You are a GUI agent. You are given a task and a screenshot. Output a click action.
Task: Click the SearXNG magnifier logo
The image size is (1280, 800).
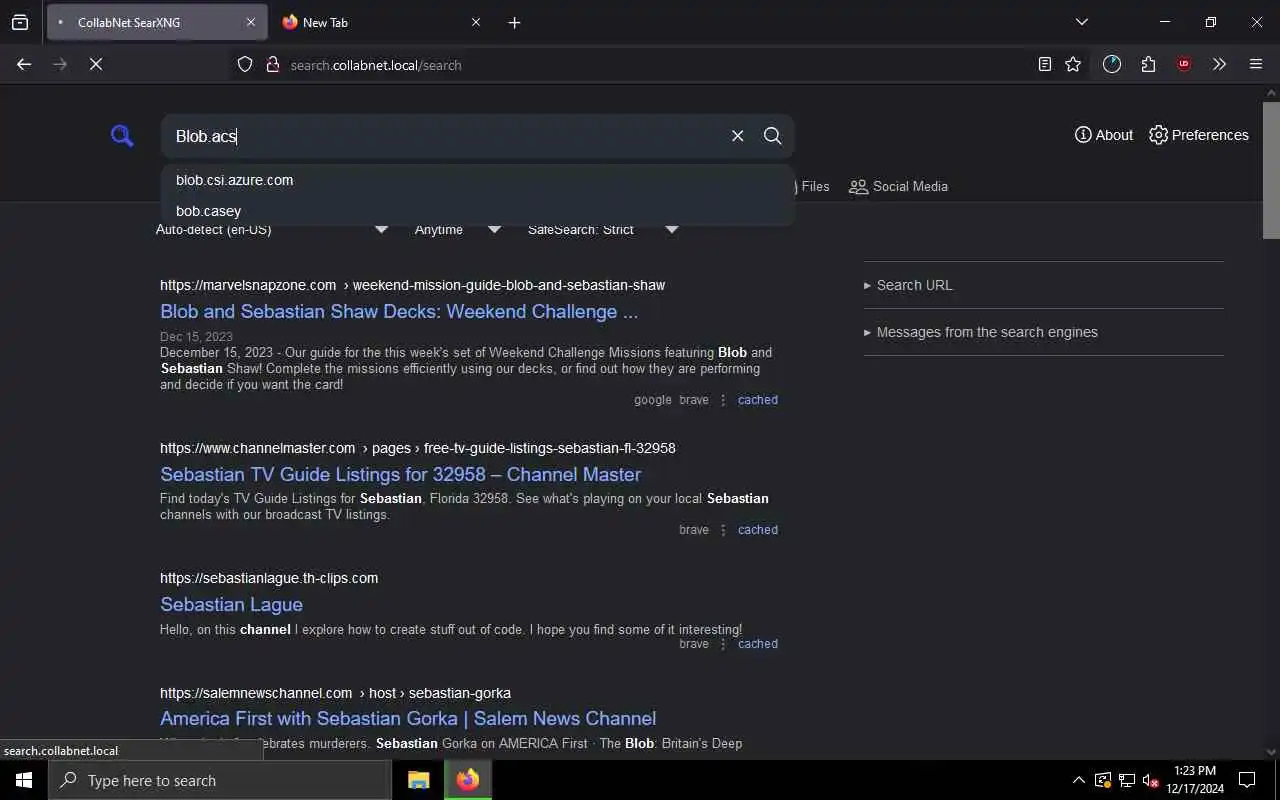[x=122, y=136]
